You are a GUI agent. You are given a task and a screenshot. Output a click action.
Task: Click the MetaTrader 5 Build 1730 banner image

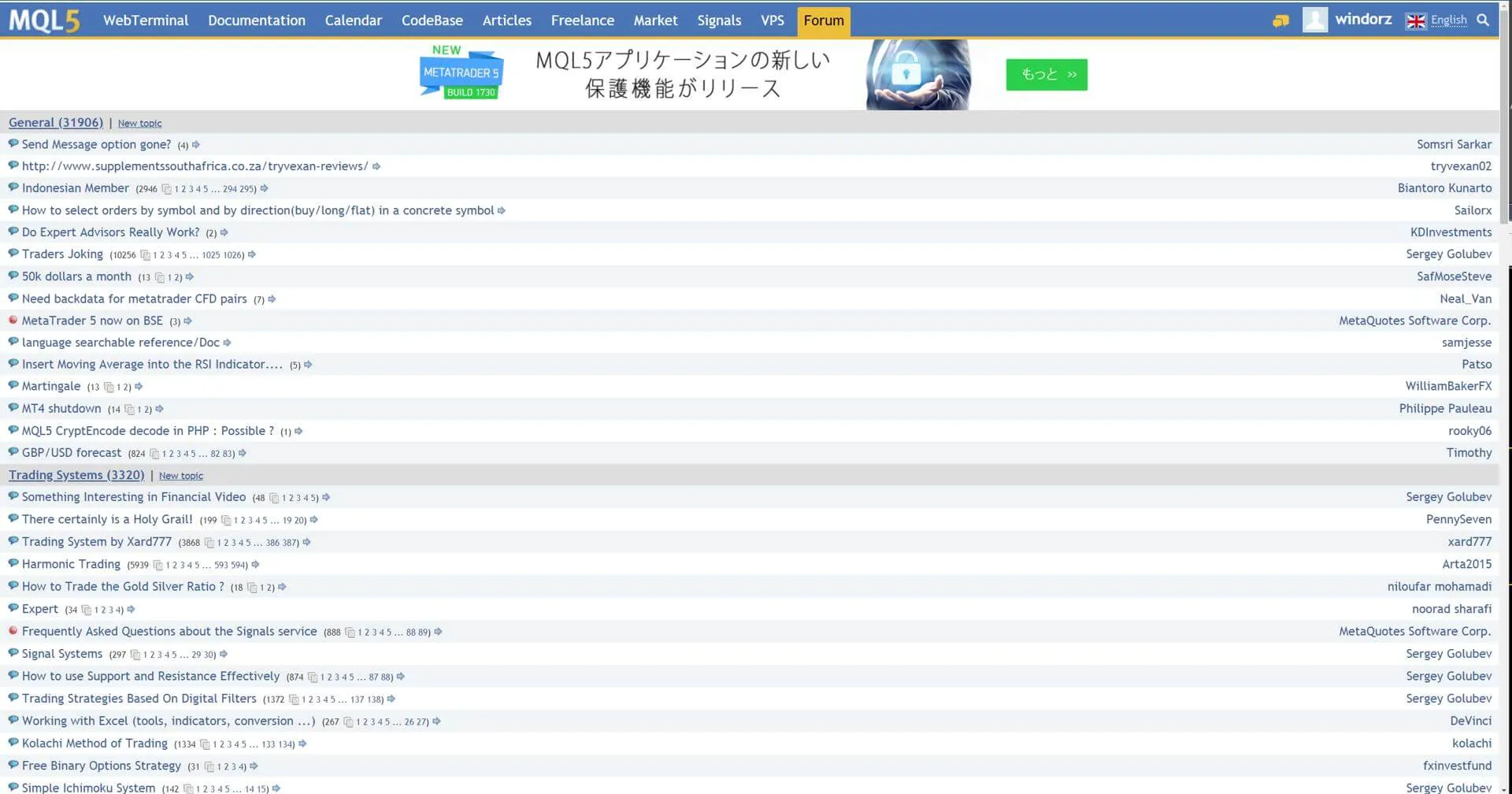click(x=461, y=72)
